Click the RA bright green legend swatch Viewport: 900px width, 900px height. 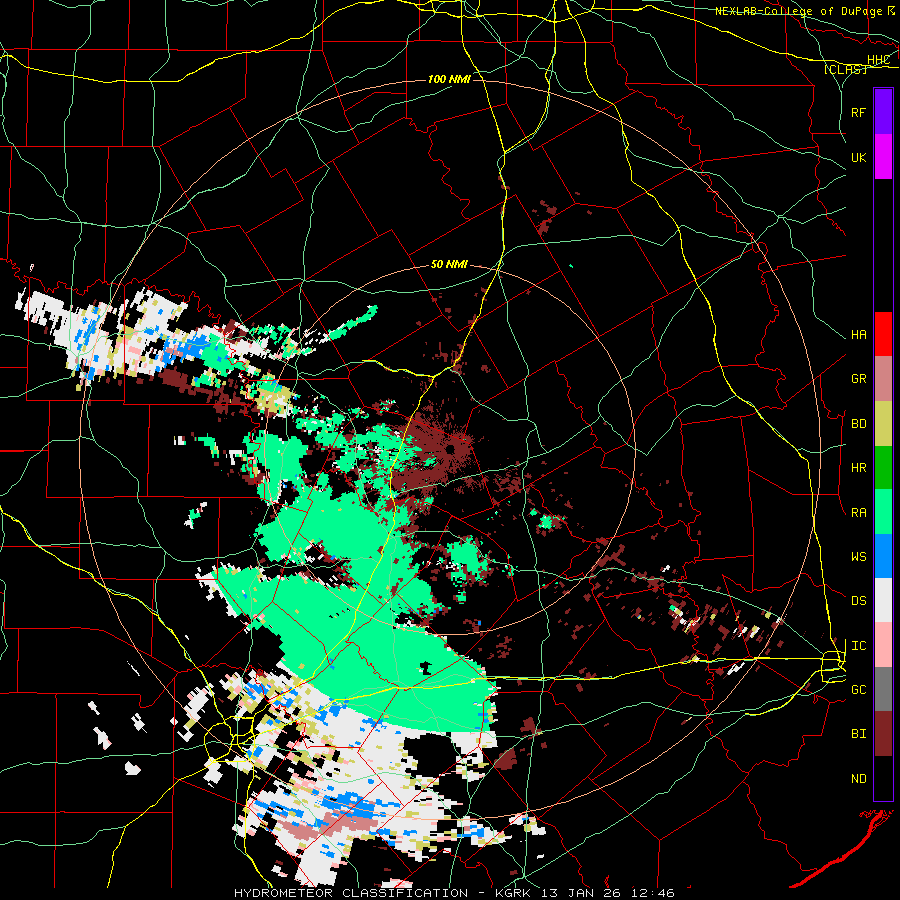pyautogui.click(x=883, y=512)
